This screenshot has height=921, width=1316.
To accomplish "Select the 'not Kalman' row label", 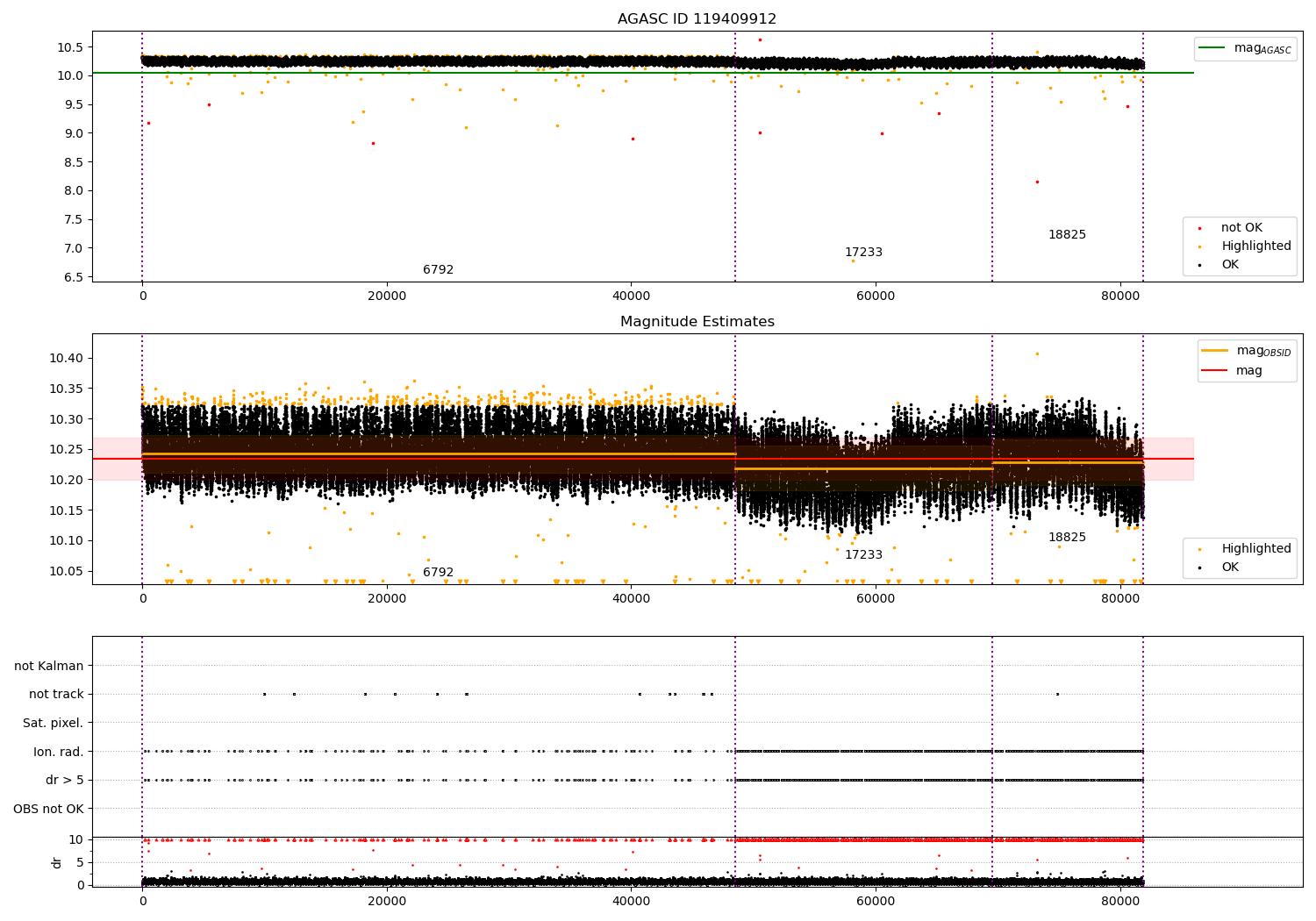I will coord(49,666).
